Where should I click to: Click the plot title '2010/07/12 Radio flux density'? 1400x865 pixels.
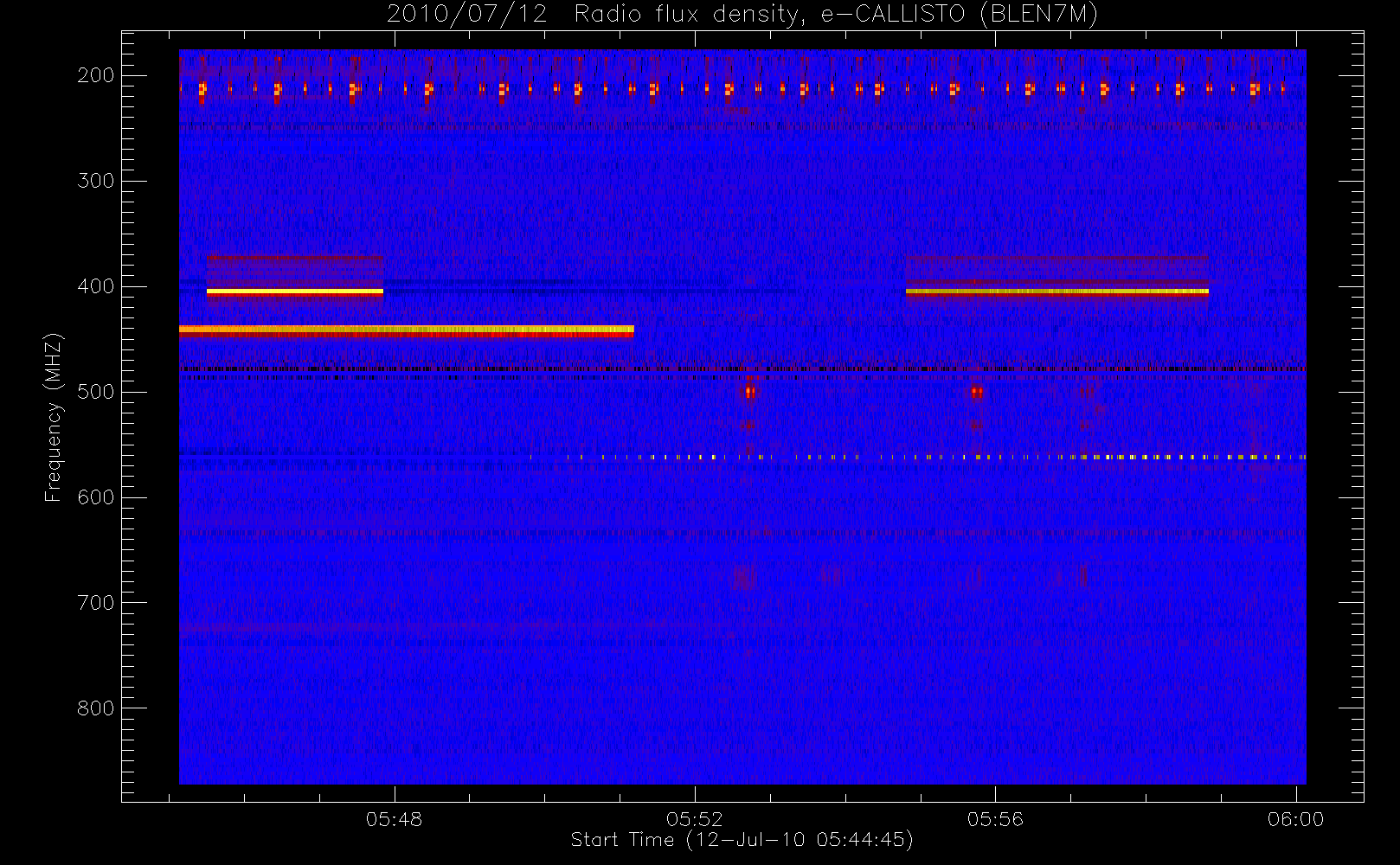click(x=742, y=14)
